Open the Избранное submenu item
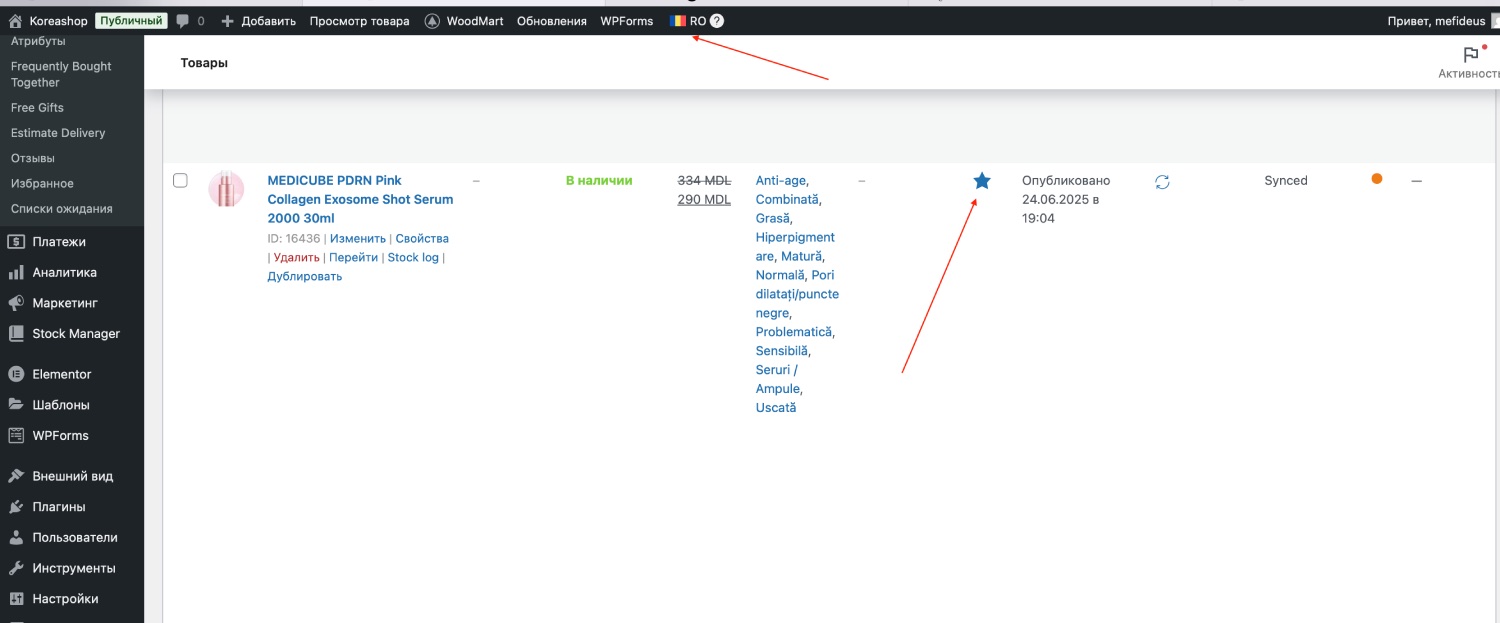The image size is (1500, 623). coord(42,184)
